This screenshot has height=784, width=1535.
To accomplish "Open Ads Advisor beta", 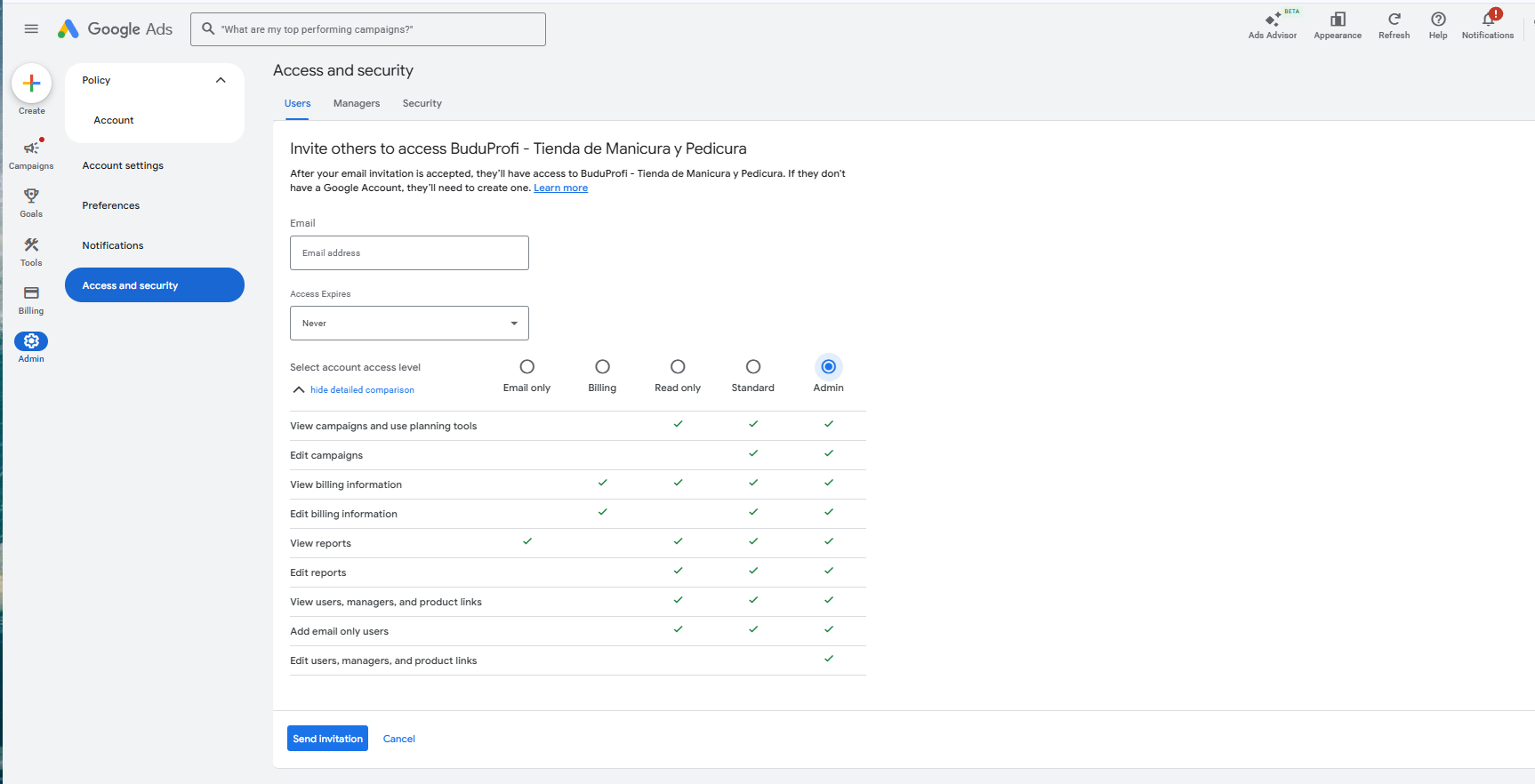I will click(x=1272, y=24).
